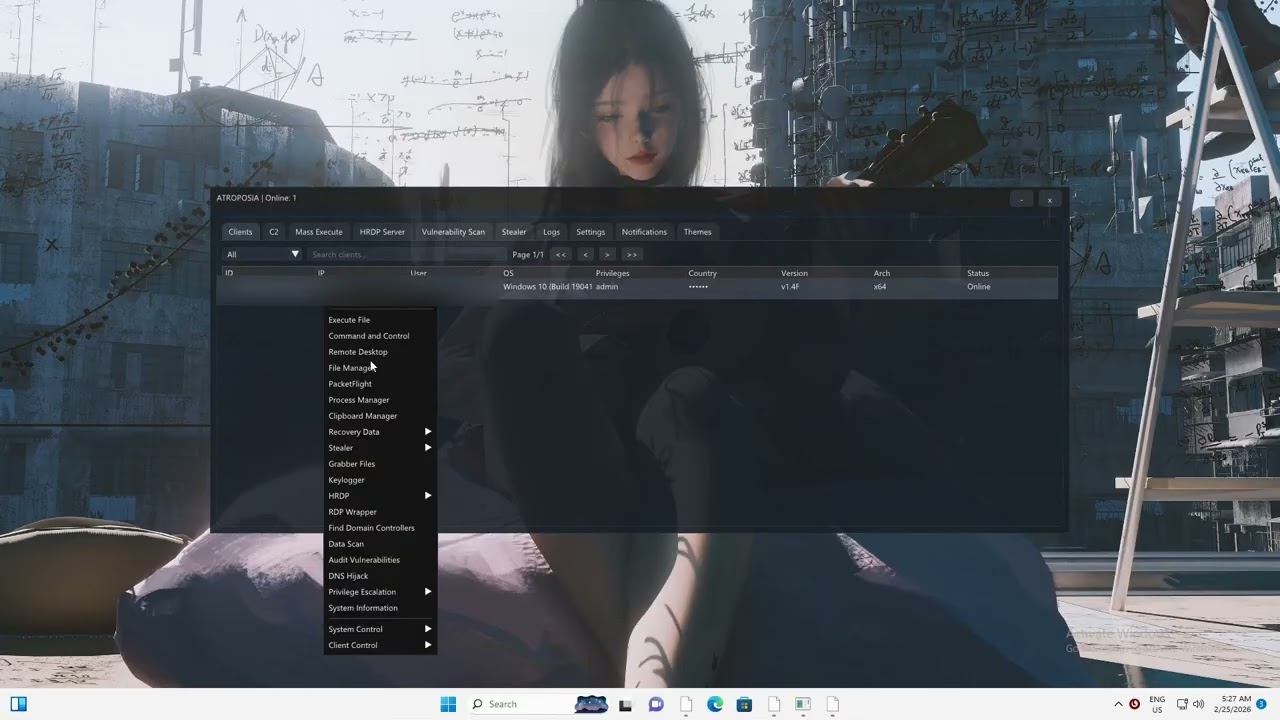Screen dimensions: 1280x720
Task: Open the volume tray icon
Action: tap(1198, 704)
